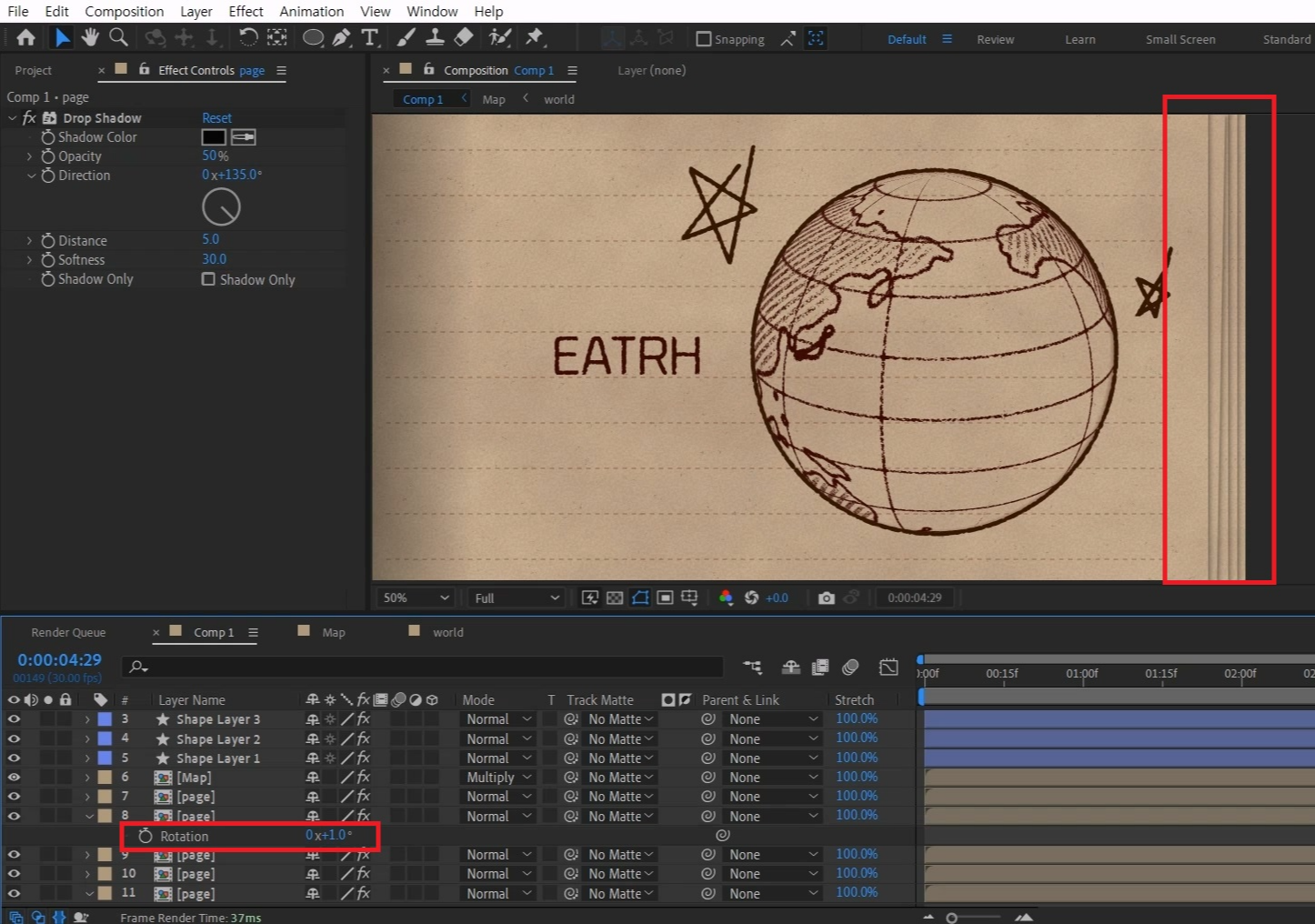The width and height of the screenshot is (1315, 924).
Task: Hide the [Map] layer eye icon
Action: (14, 777)
